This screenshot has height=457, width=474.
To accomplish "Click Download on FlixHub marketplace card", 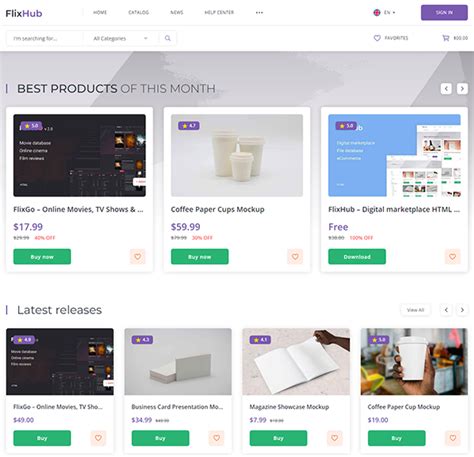I will [x=357, y=257].
